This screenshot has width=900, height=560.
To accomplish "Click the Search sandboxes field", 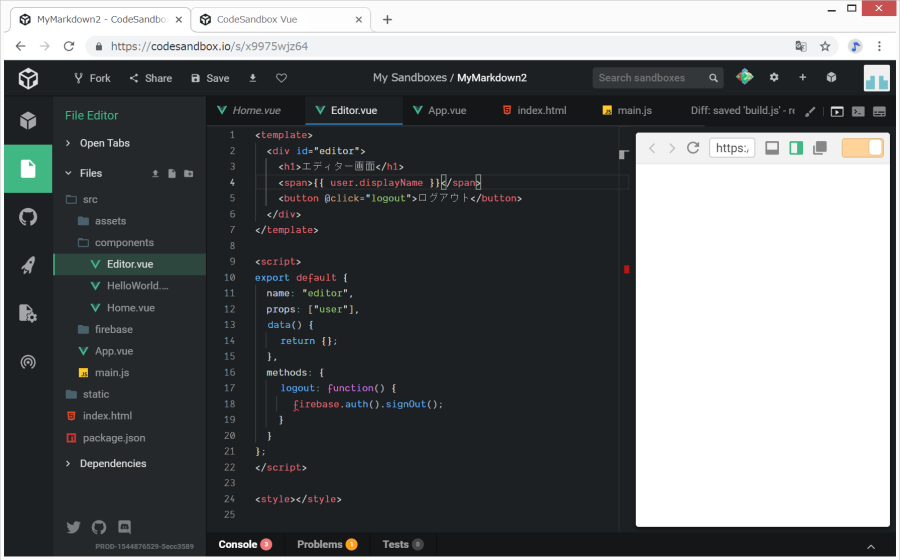I will click(648, 78).
